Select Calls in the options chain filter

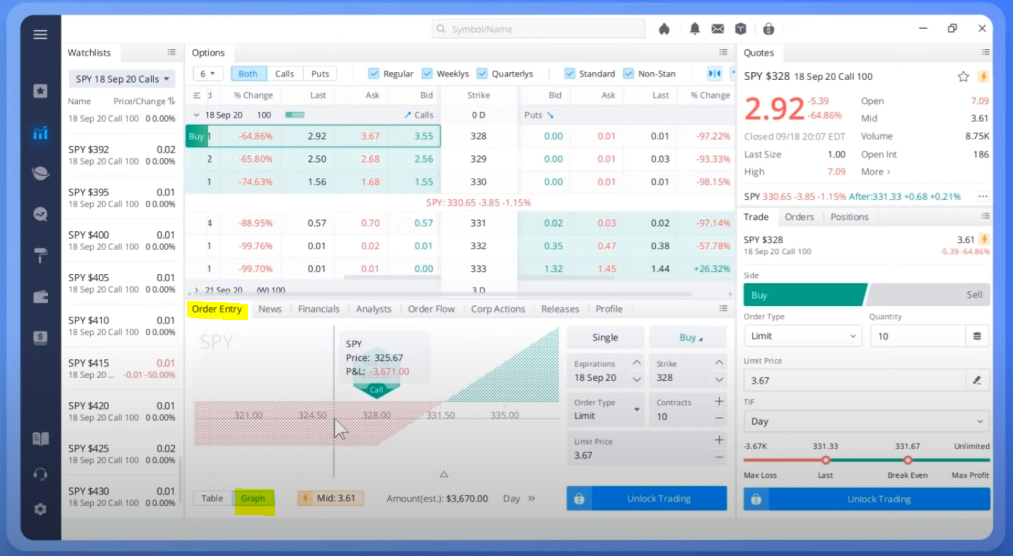pos(284,74)
